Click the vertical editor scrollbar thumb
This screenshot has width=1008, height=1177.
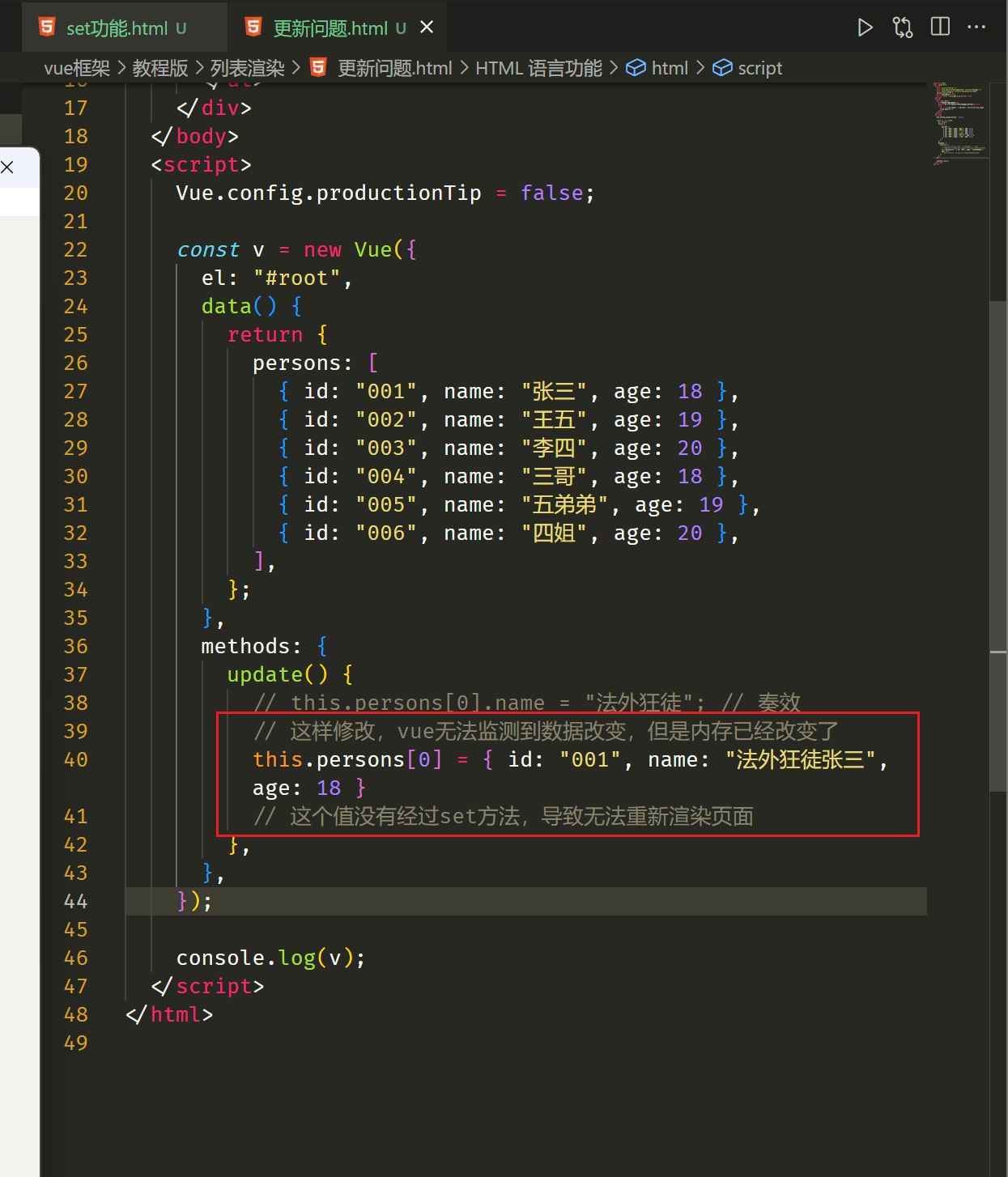pyautogui.click(x=998, y=546)
